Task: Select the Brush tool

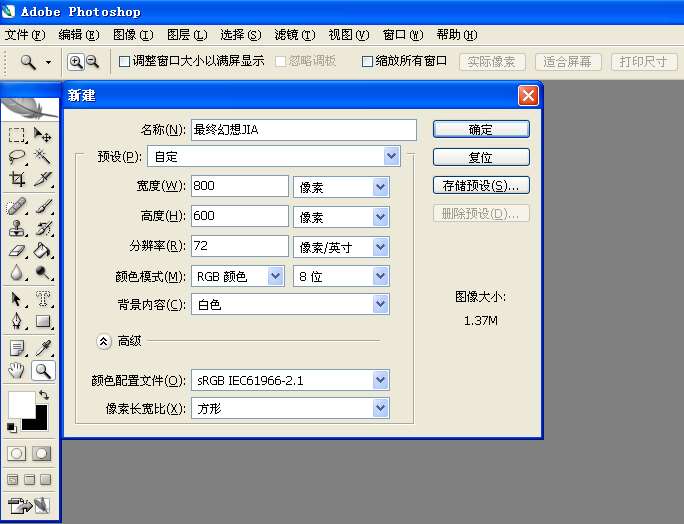Action: [42, 206]
